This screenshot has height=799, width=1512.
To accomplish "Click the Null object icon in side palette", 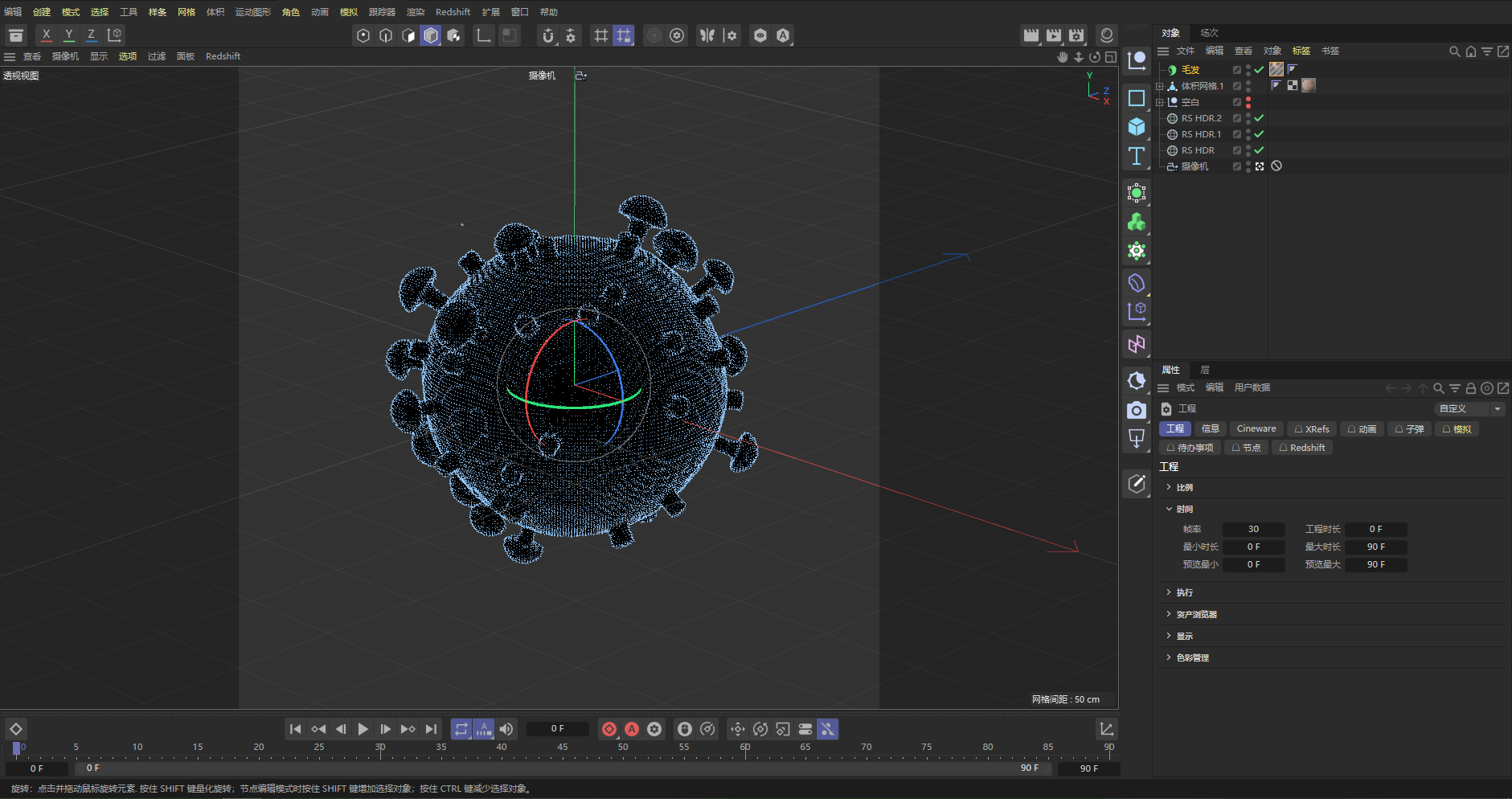I will point(1137,60).
